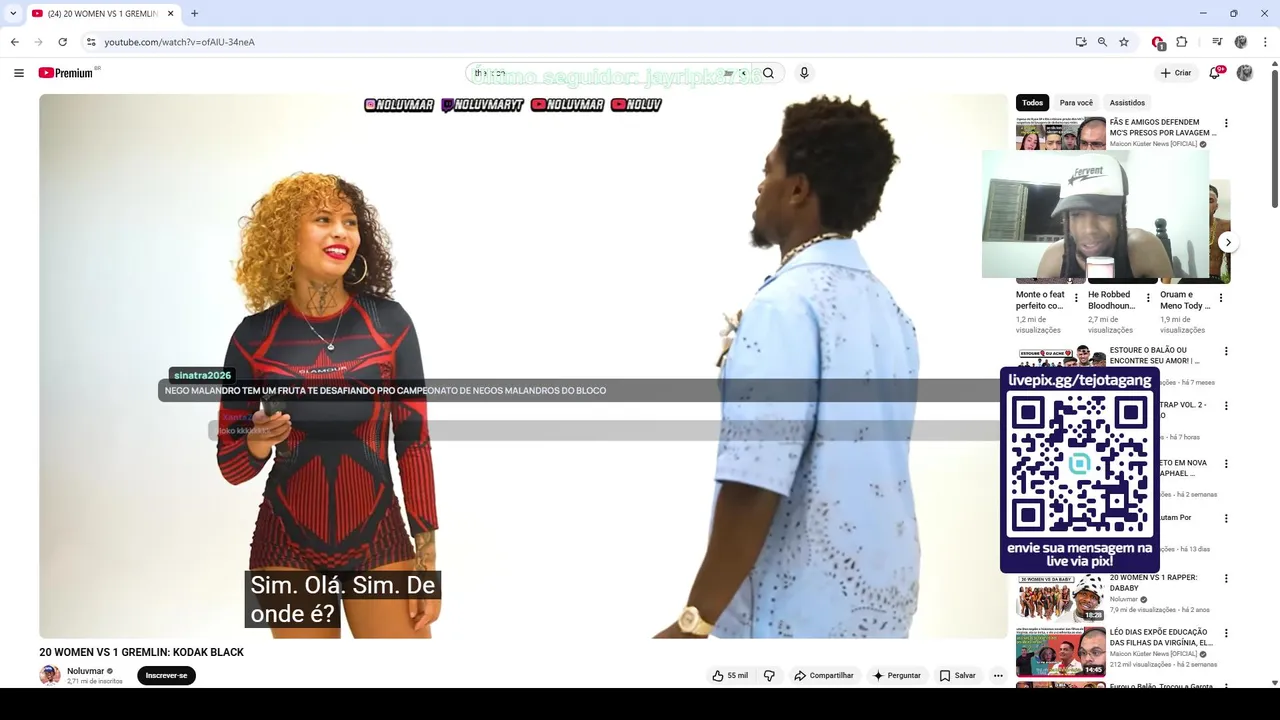Close the 20 WOMEN VS 1 GREMLIN tab

tap(170, 14)
